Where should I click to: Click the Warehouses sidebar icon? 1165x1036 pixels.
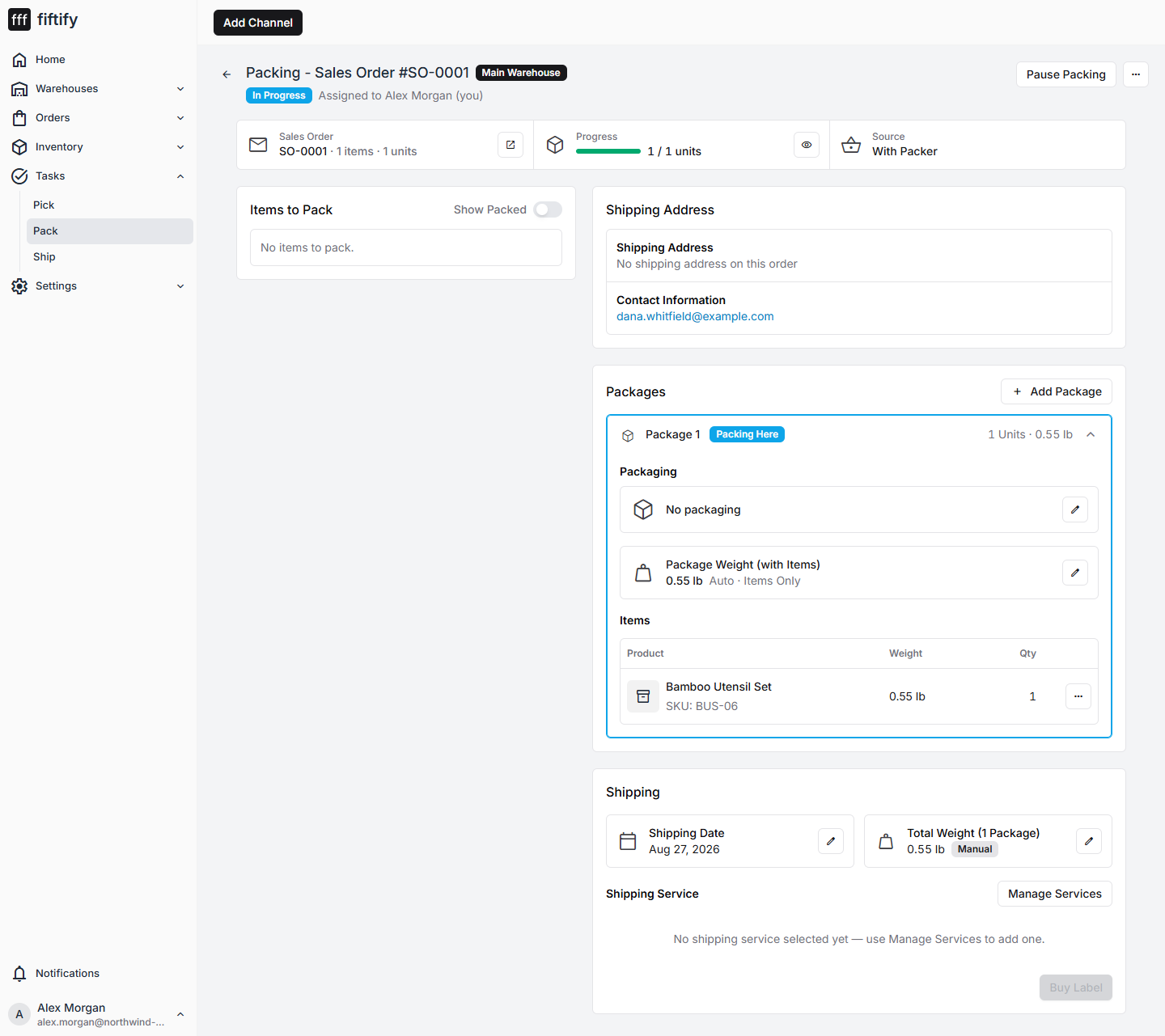pos(19,89)
